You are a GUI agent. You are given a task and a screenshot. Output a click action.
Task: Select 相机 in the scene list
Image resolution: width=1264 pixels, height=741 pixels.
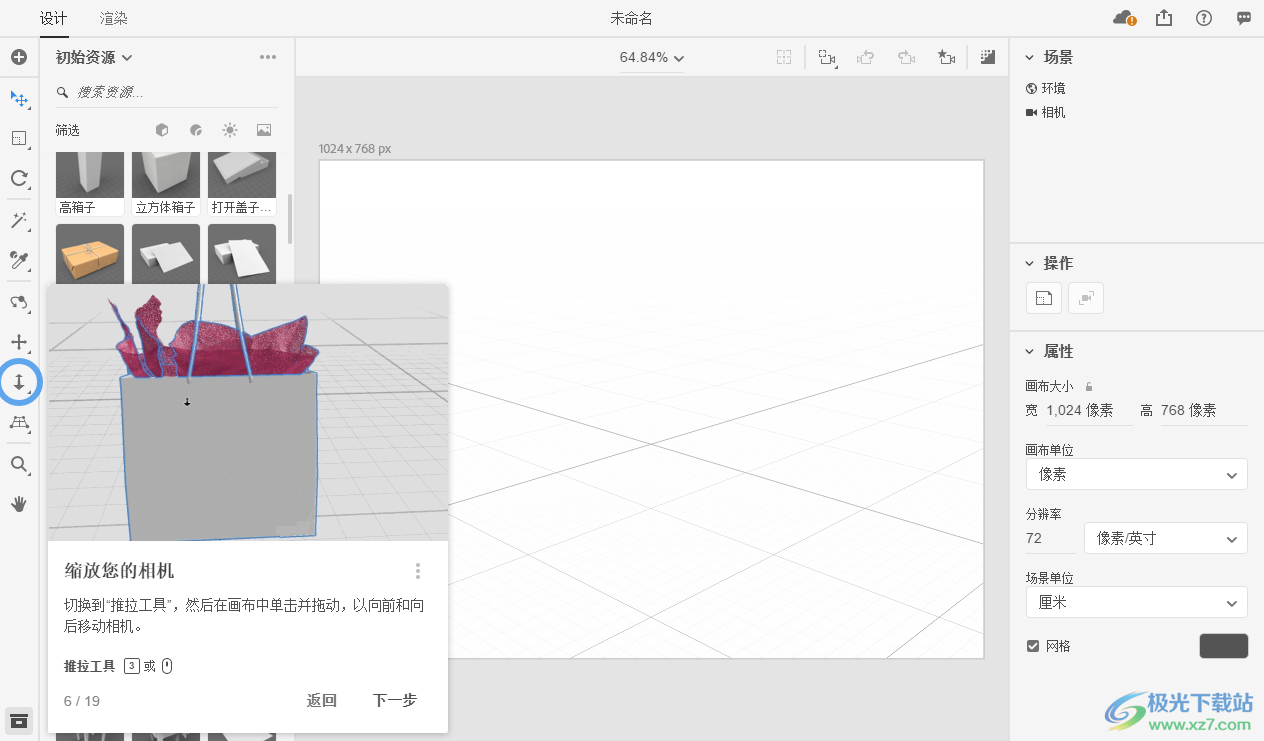coord(1046,112)
